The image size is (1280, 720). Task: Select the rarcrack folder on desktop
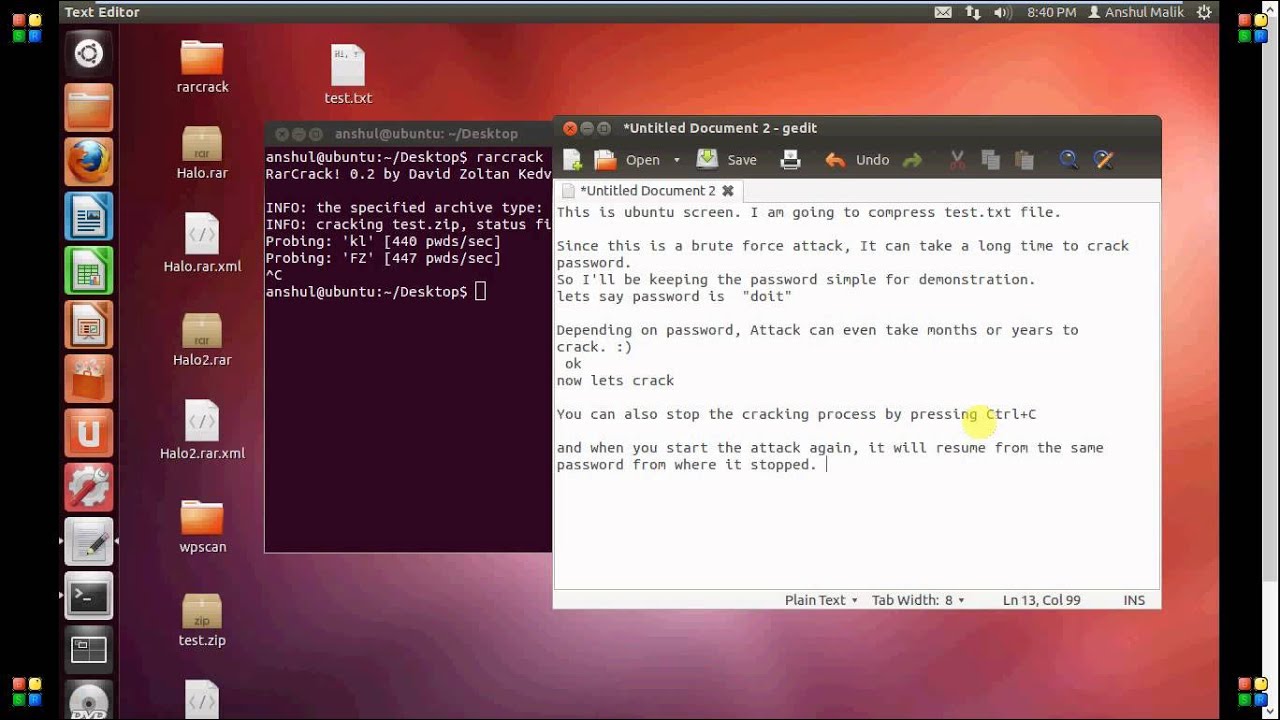pos(202,66)
